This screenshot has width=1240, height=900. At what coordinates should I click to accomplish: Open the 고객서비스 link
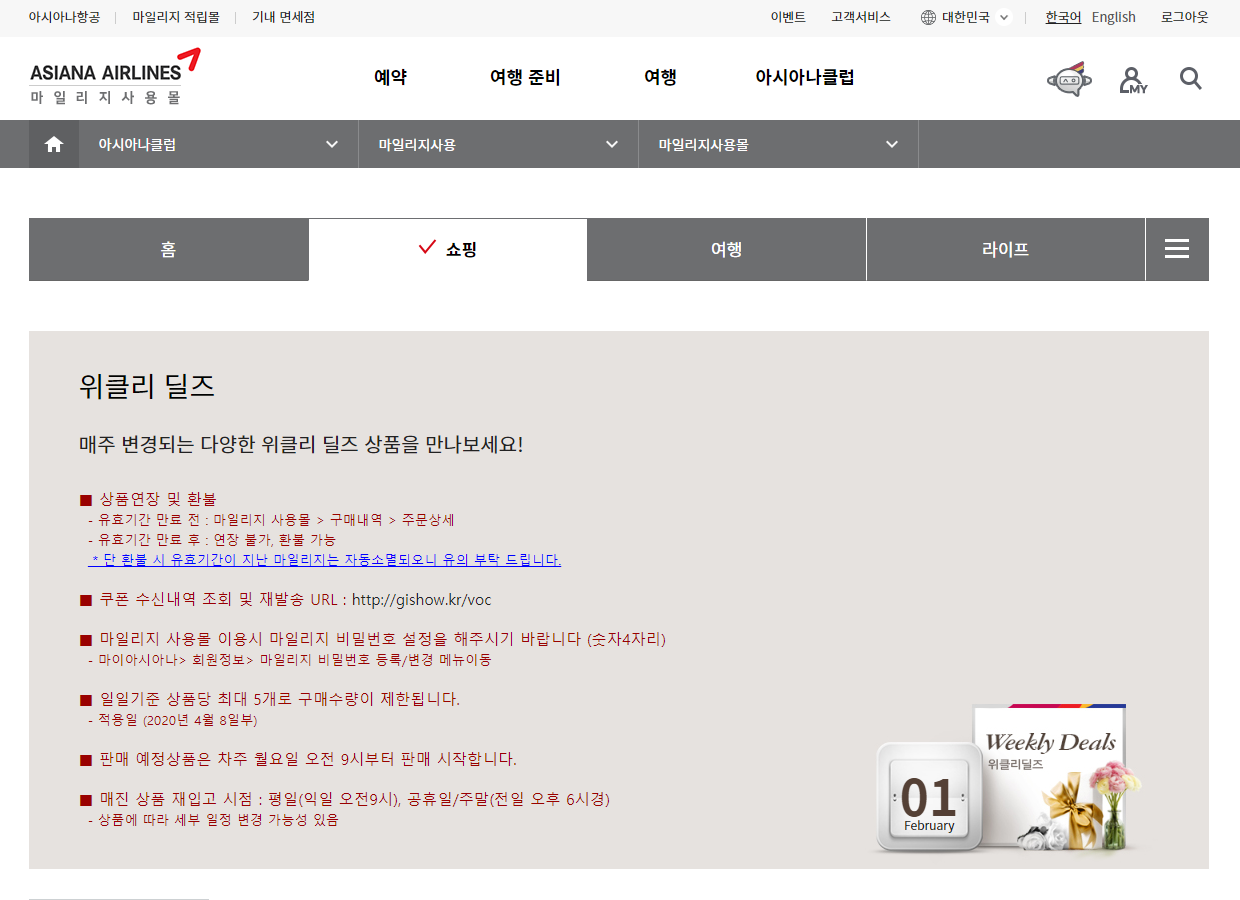[861, 17]
